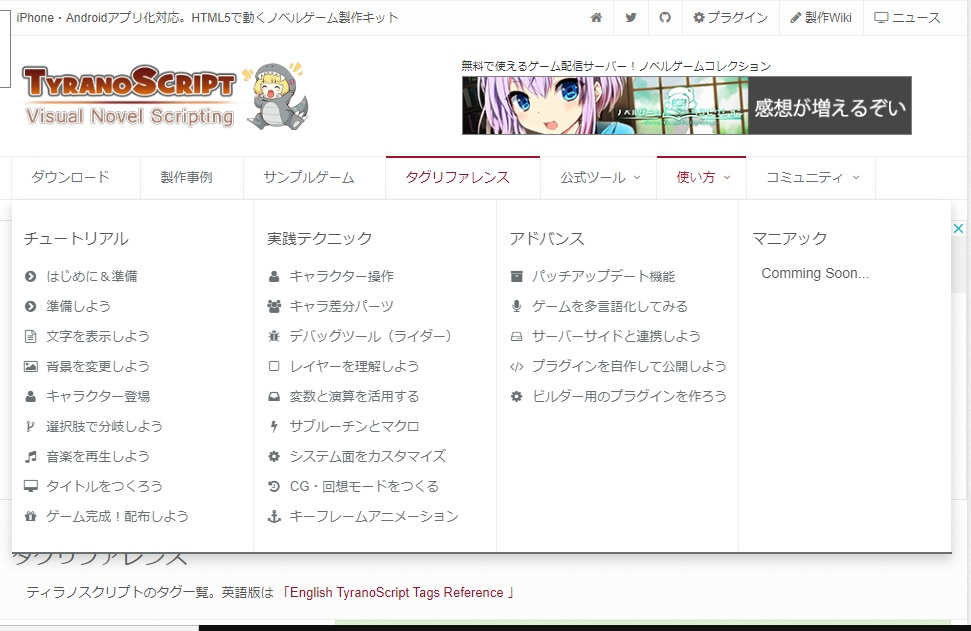971x631 pixels.
Task: Open the レイヤーを理解しよう page
Action: pyautogui.click(x=355, y=366)
